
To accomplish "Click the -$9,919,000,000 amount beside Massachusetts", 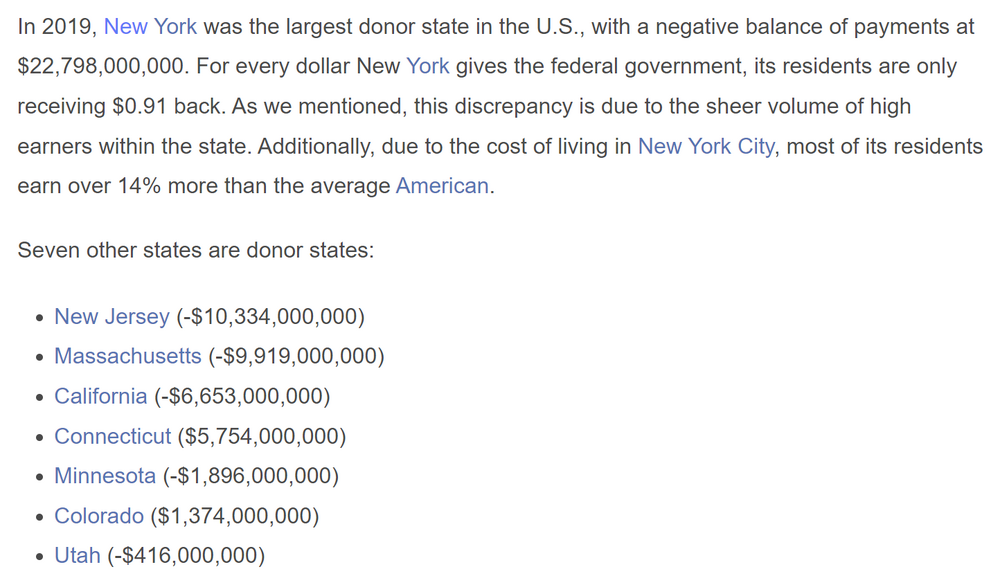I will pos(296,357).
